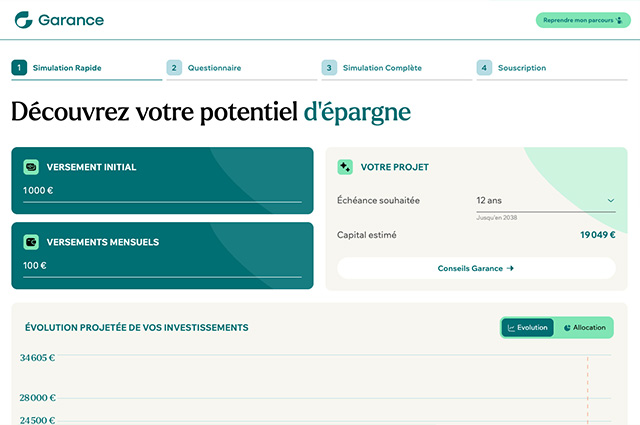Open the Échéance souhaitée 12 ans dropdown
Viewport: 640px width, 425px height.
tap(546, 201)
